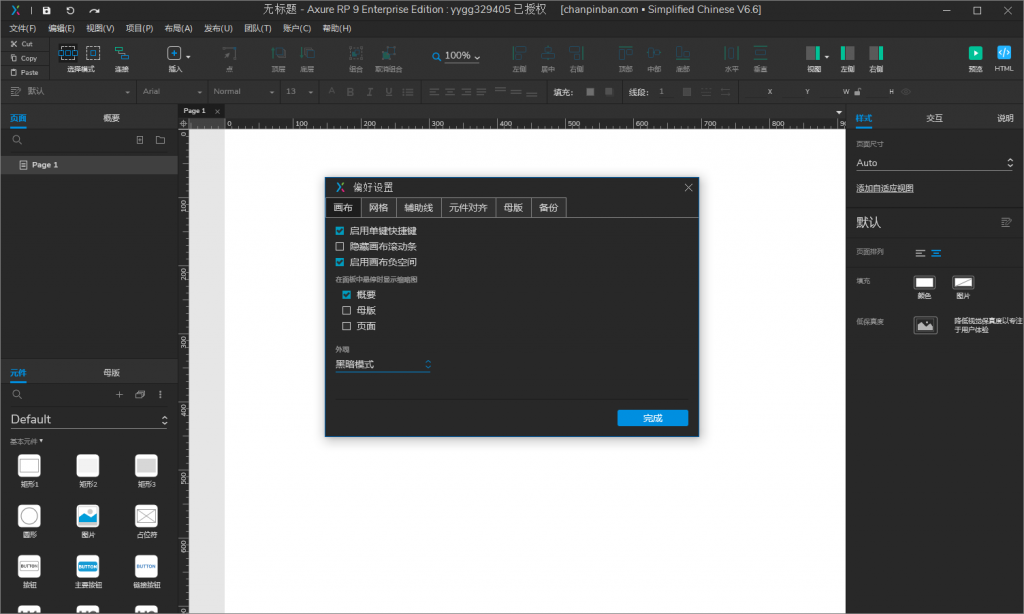Enable the 母版 thumbnail checkbox
Screen dimensions: 1024x614
pyautogui.click(x=347, y=310)
